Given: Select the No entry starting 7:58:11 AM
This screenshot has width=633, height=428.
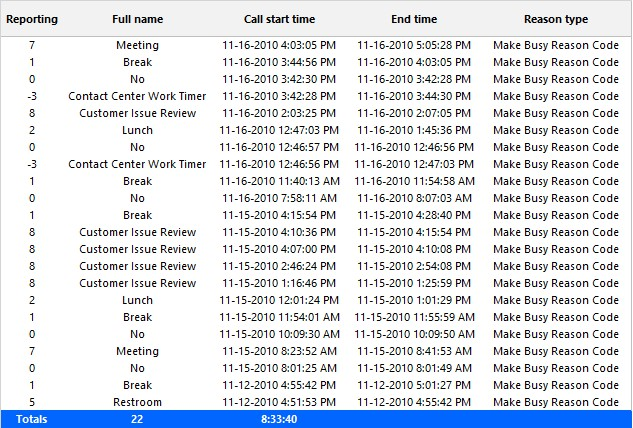Looking at the screenshot, I should (138, 198).
